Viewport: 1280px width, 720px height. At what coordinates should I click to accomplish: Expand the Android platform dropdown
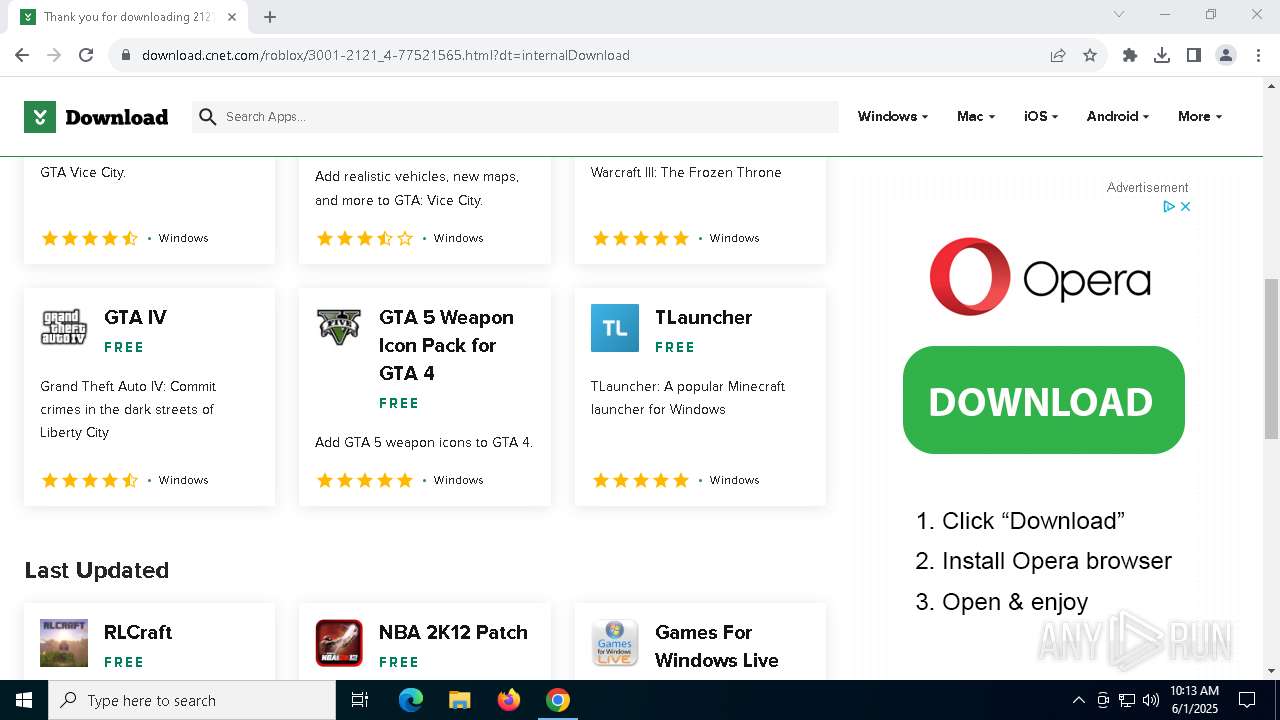tap(1118, 117)
